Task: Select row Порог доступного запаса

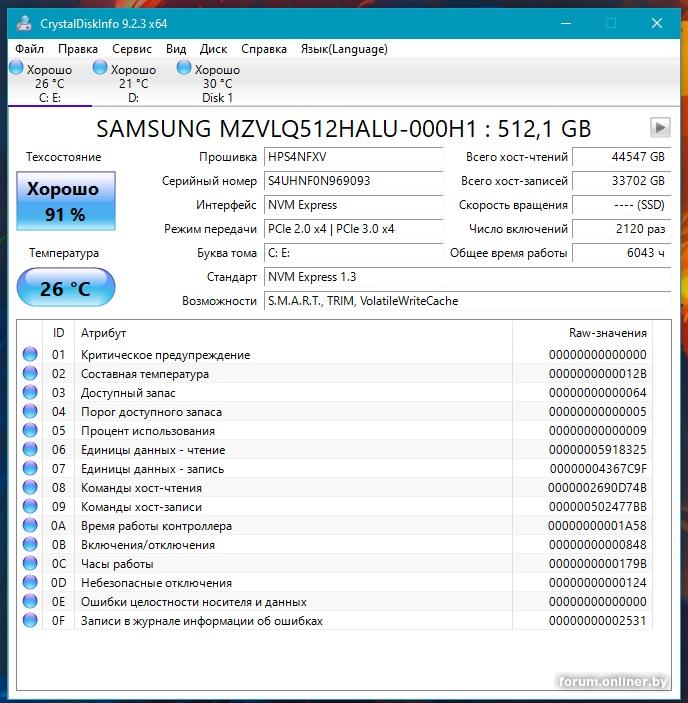Action: click(335, 412)
